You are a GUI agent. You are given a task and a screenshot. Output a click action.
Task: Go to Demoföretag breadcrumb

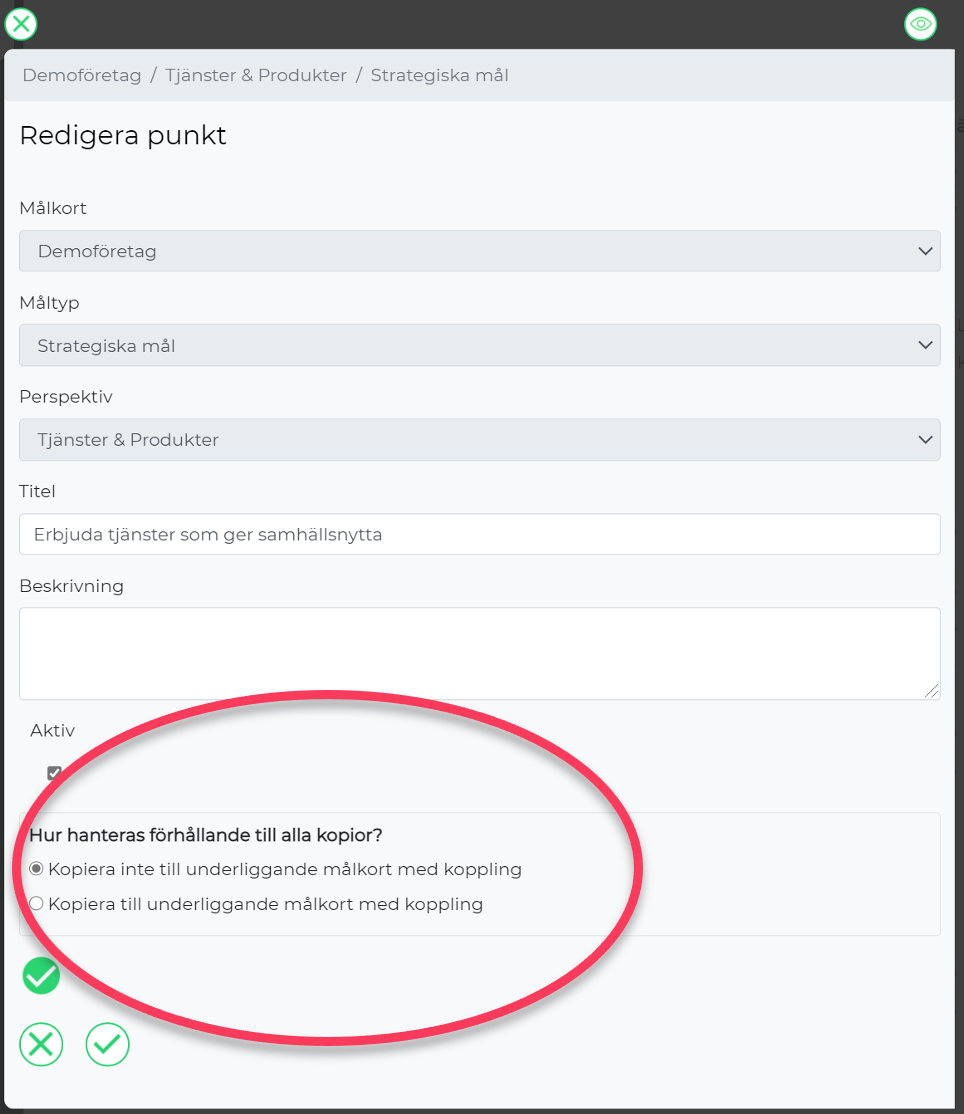point(82,75)
